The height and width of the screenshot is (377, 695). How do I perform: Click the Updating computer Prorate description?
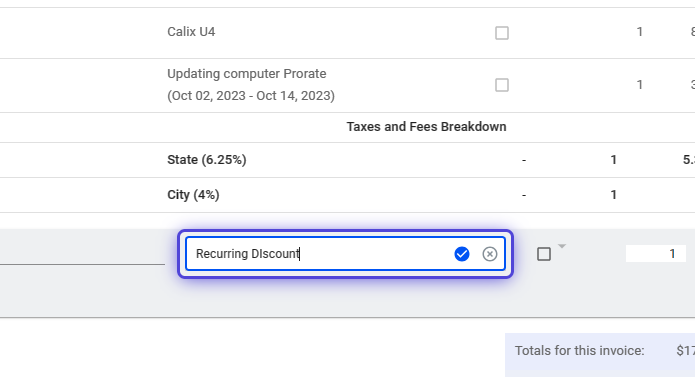[x=246, y=74]
